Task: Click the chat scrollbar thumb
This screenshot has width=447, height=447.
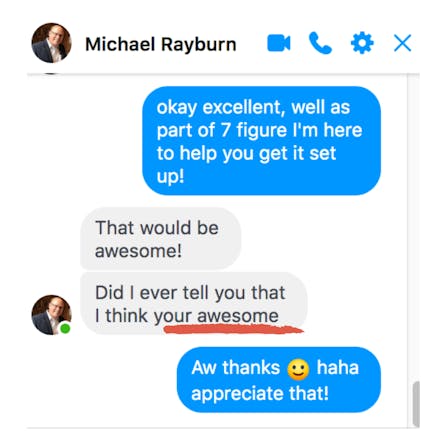Action: click(x=416, y=404)
